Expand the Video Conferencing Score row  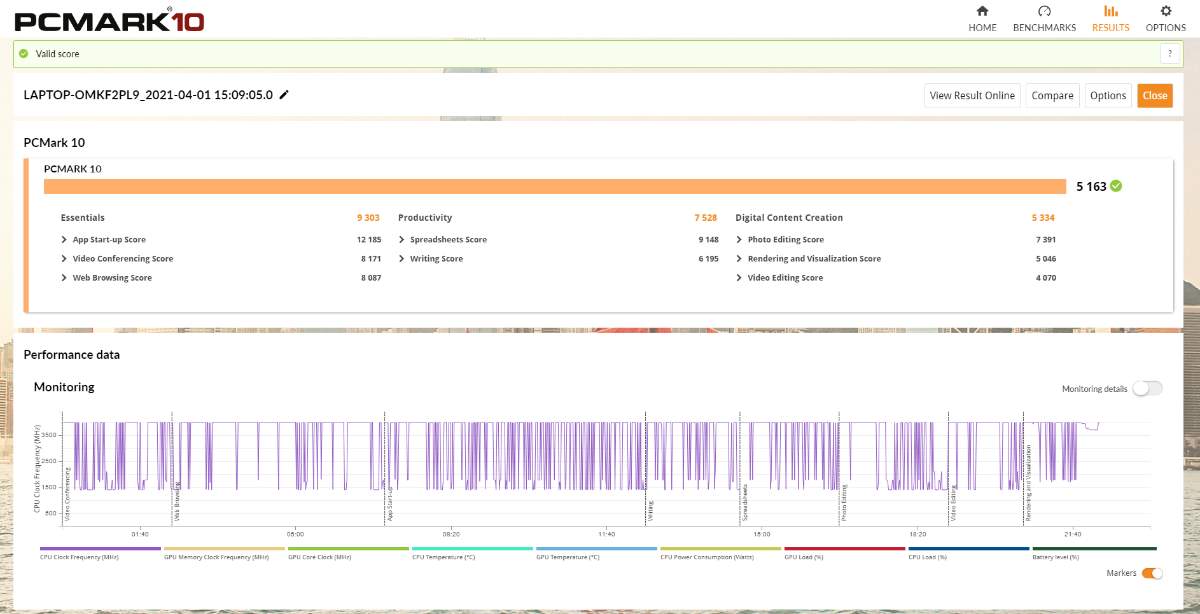point(65,259)
